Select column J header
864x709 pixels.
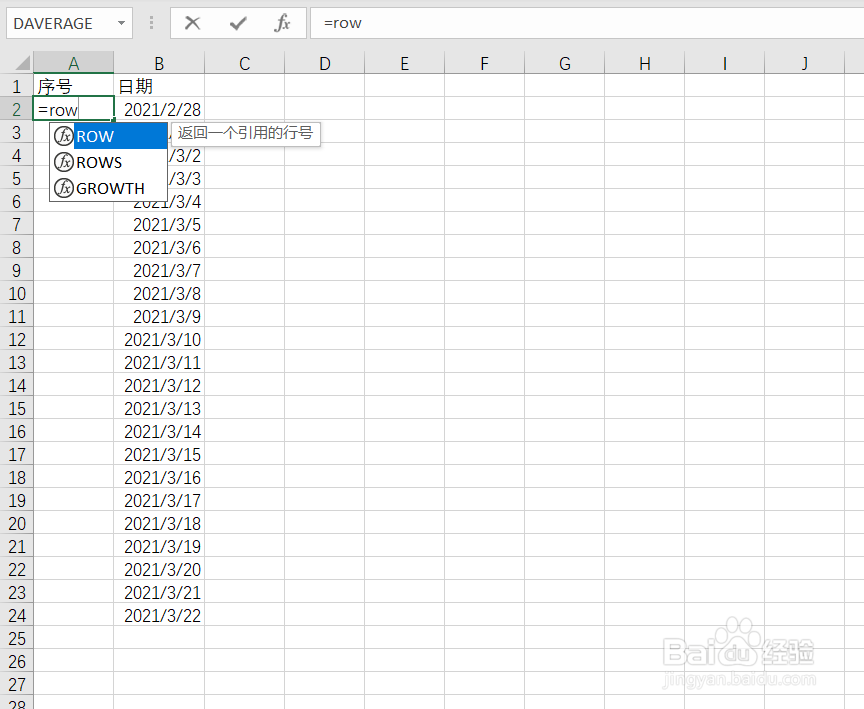tap(804, 63)
